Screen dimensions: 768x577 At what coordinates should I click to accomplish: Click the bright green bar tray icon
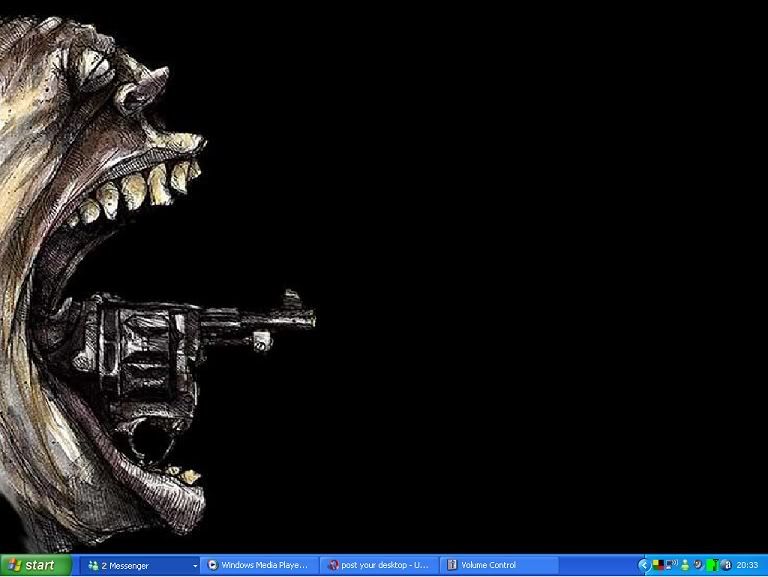(713, 565)
